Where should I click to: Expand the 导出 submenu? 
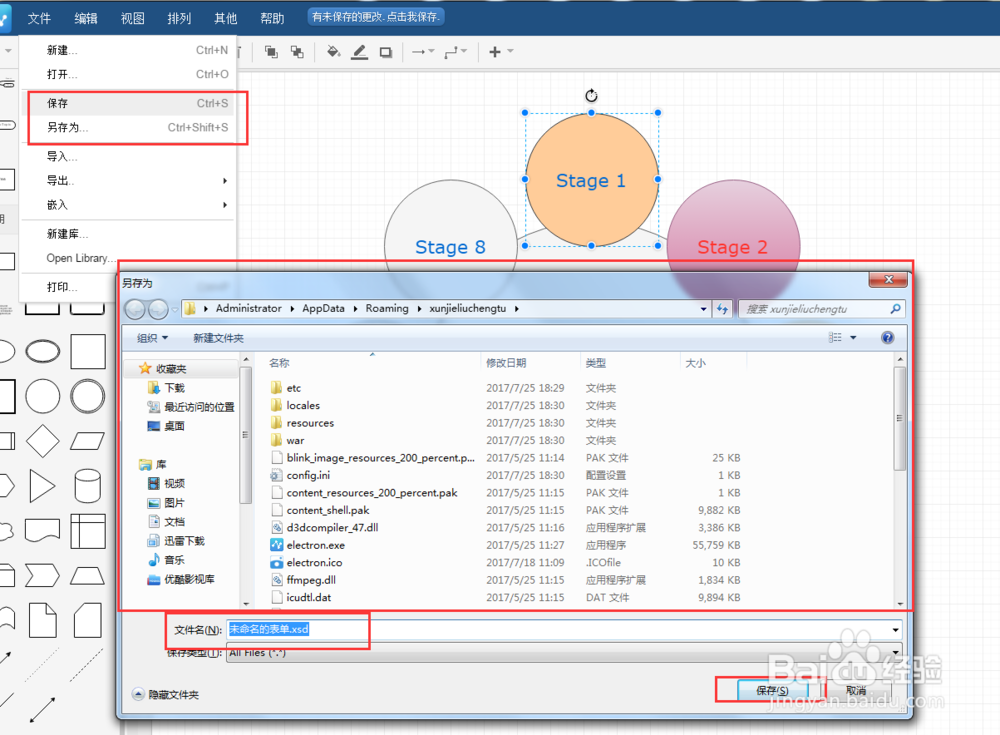tap(128, 181)
